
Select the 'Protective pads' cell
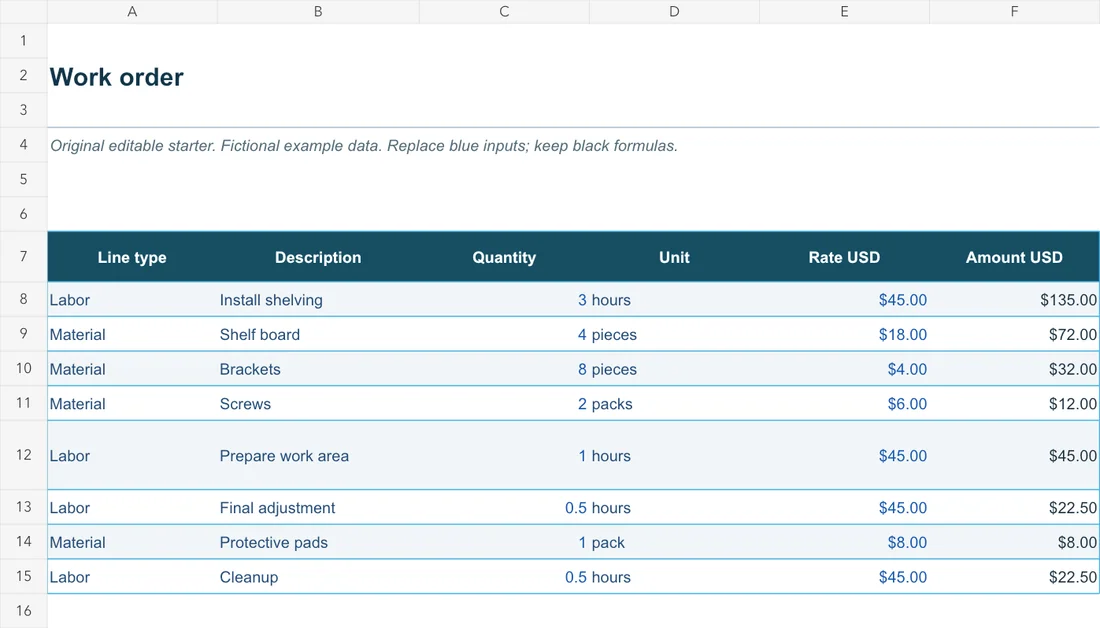click(318, 542)
